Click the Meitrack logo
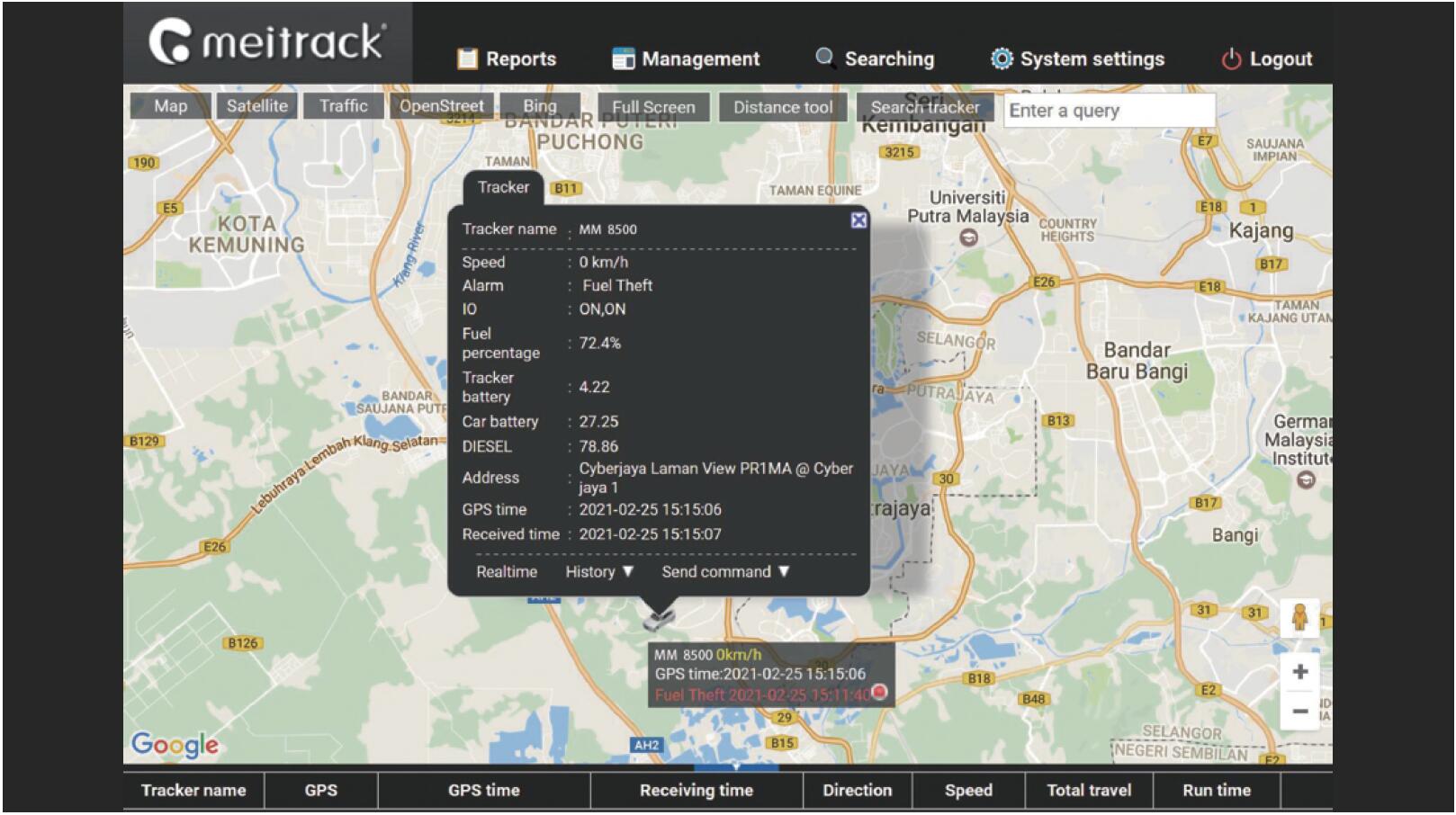Viewport: 1456px width, 815px height. (267, 42)
